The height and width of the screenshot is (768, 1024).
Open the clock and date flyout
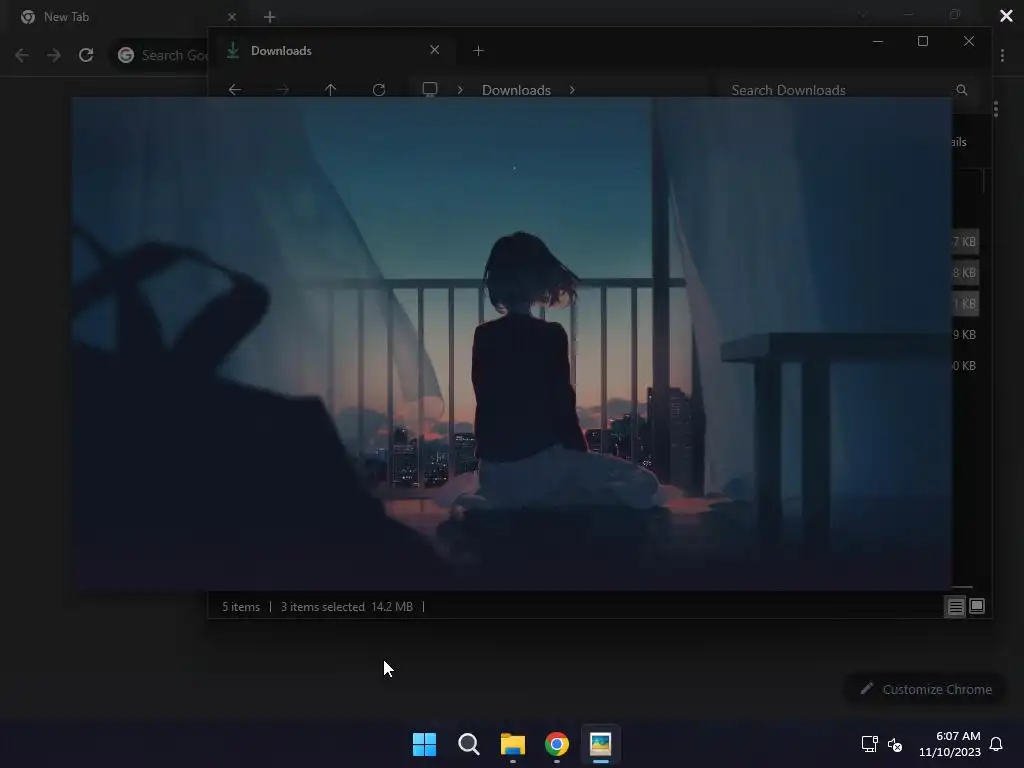950,744
